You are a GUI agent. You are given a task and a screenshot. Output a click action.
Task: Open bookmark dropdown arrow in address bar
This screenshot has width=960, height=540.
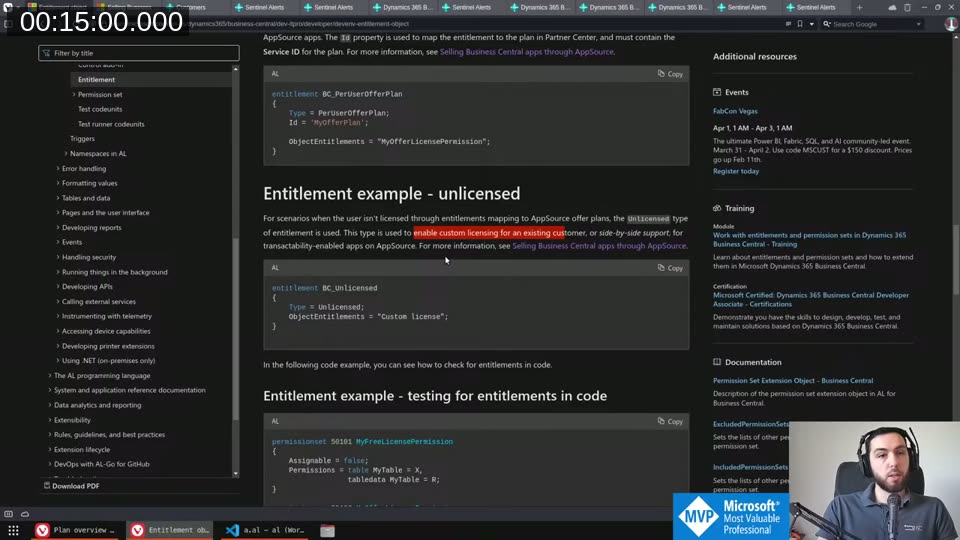811,24
